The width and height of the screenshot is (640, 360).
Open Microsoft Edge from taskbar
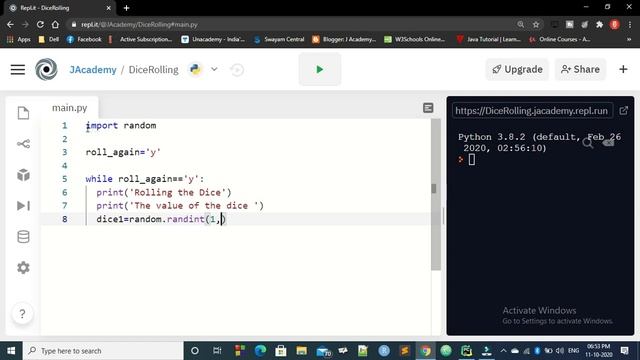tap(260, 351)
